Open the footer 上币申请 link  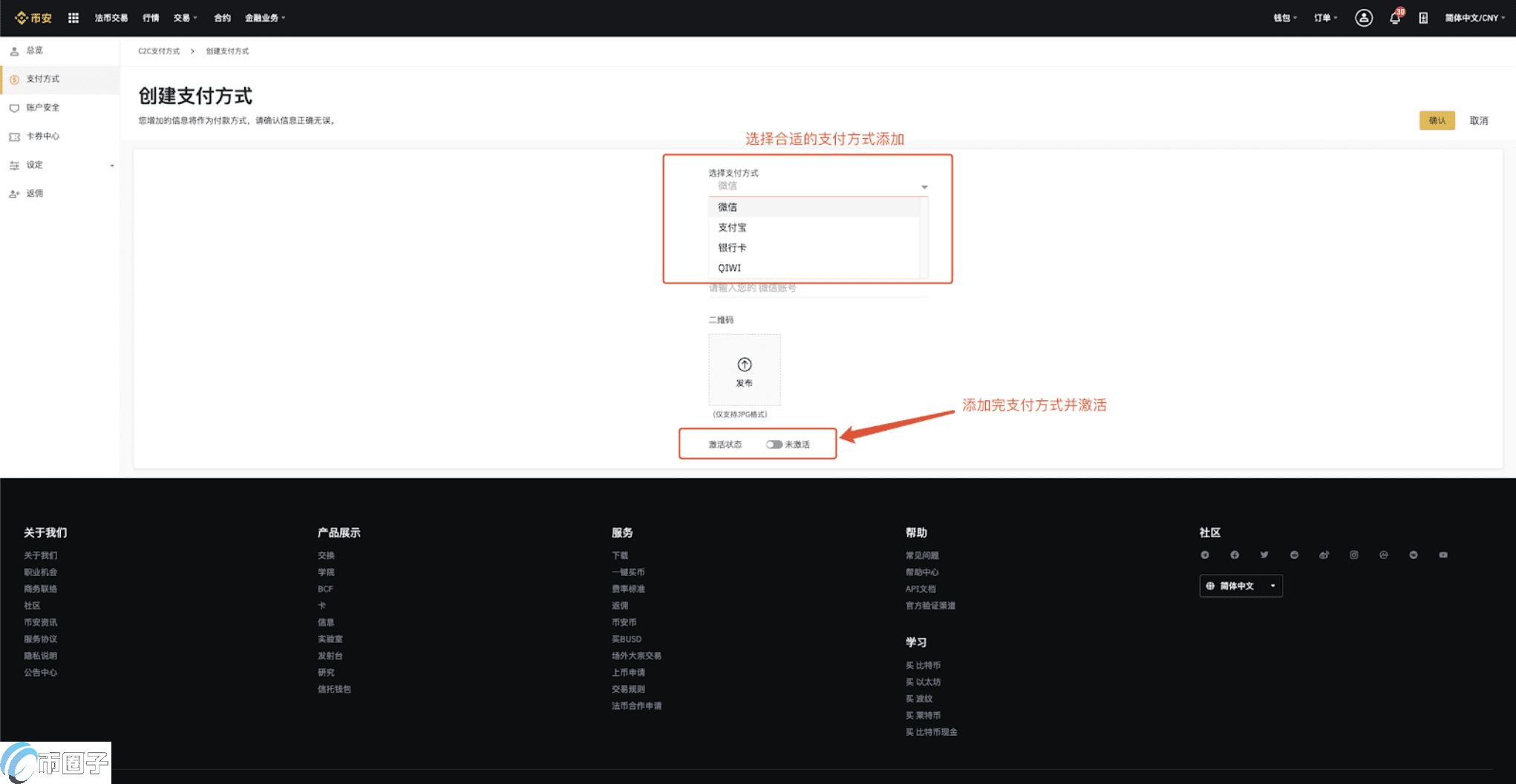[628, 673]
